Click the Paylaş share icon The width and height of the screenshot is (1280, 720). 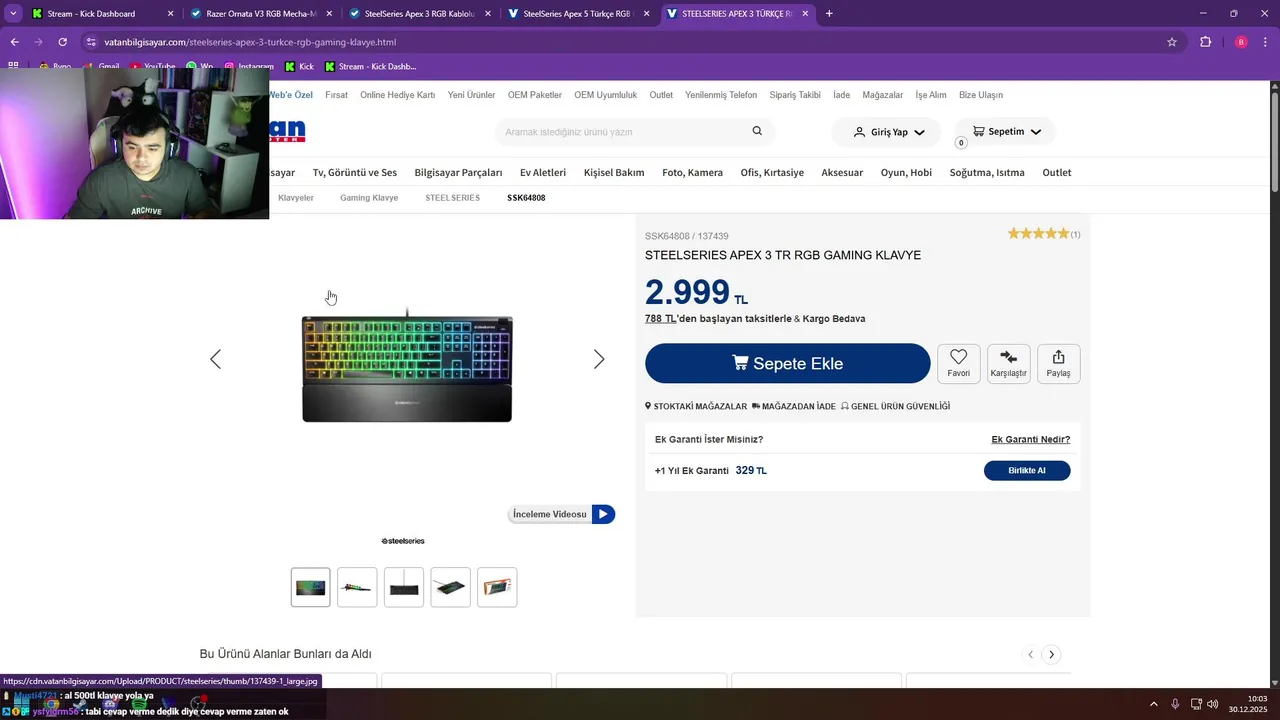(x=1058, y=363)
